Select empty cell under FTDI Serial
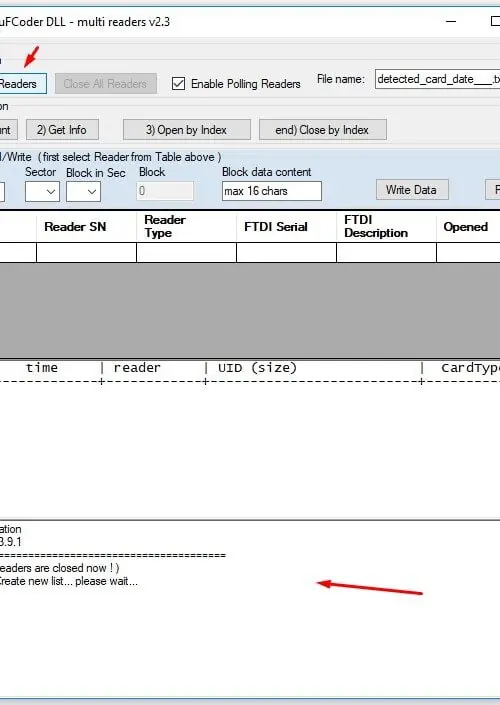 click(x=286, y=253)
